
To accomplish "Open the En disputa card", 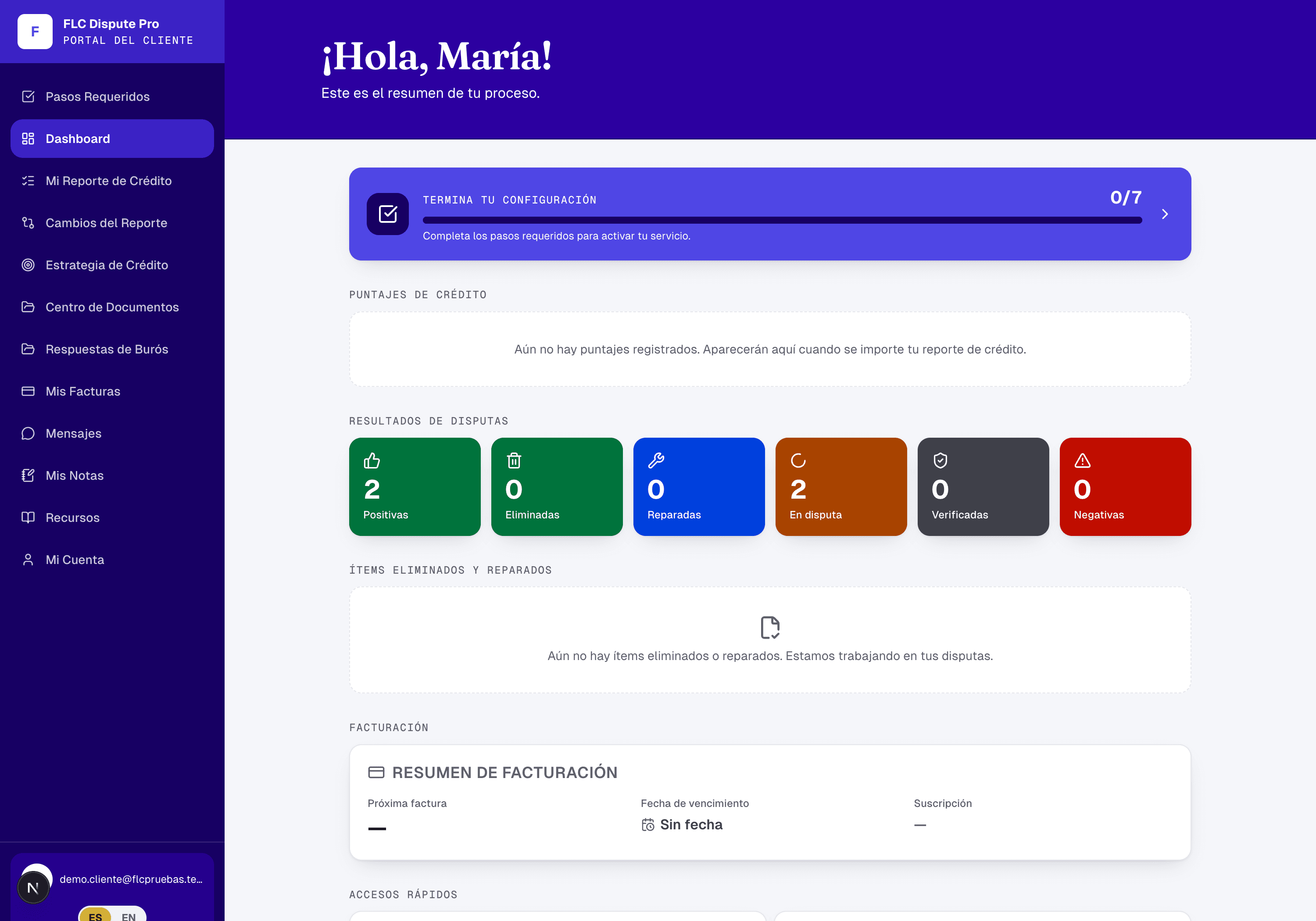I will [x=841, y=486].
